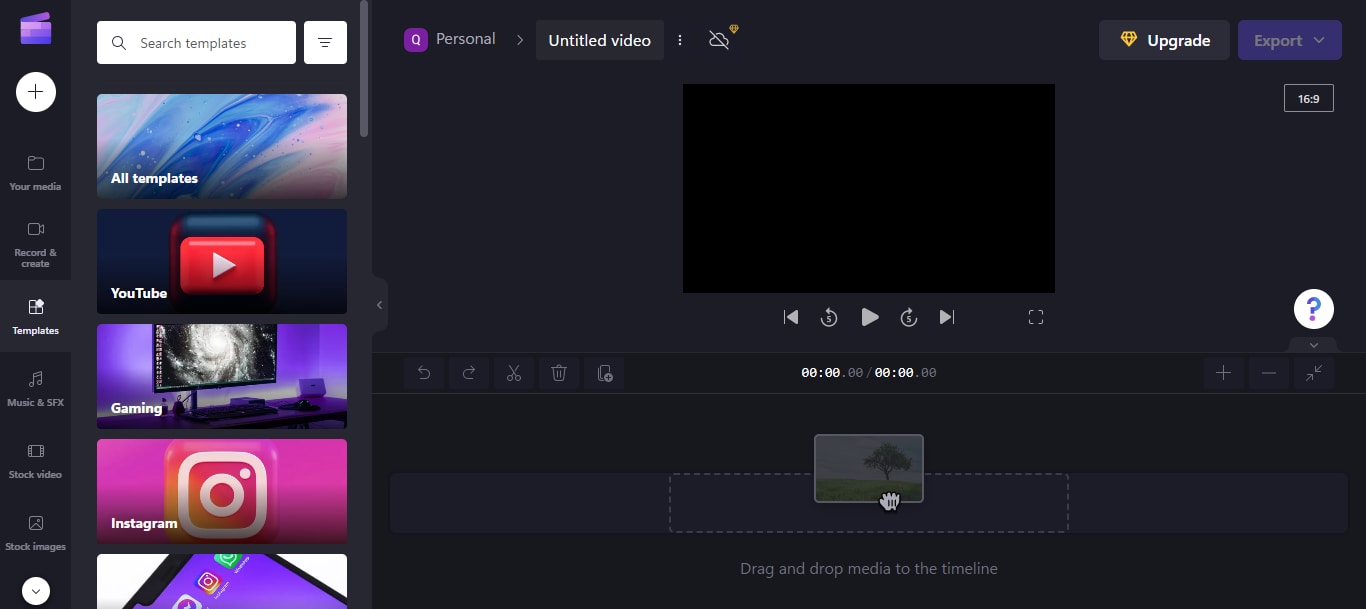Click the Personal workspace label

tap(466, 39)
